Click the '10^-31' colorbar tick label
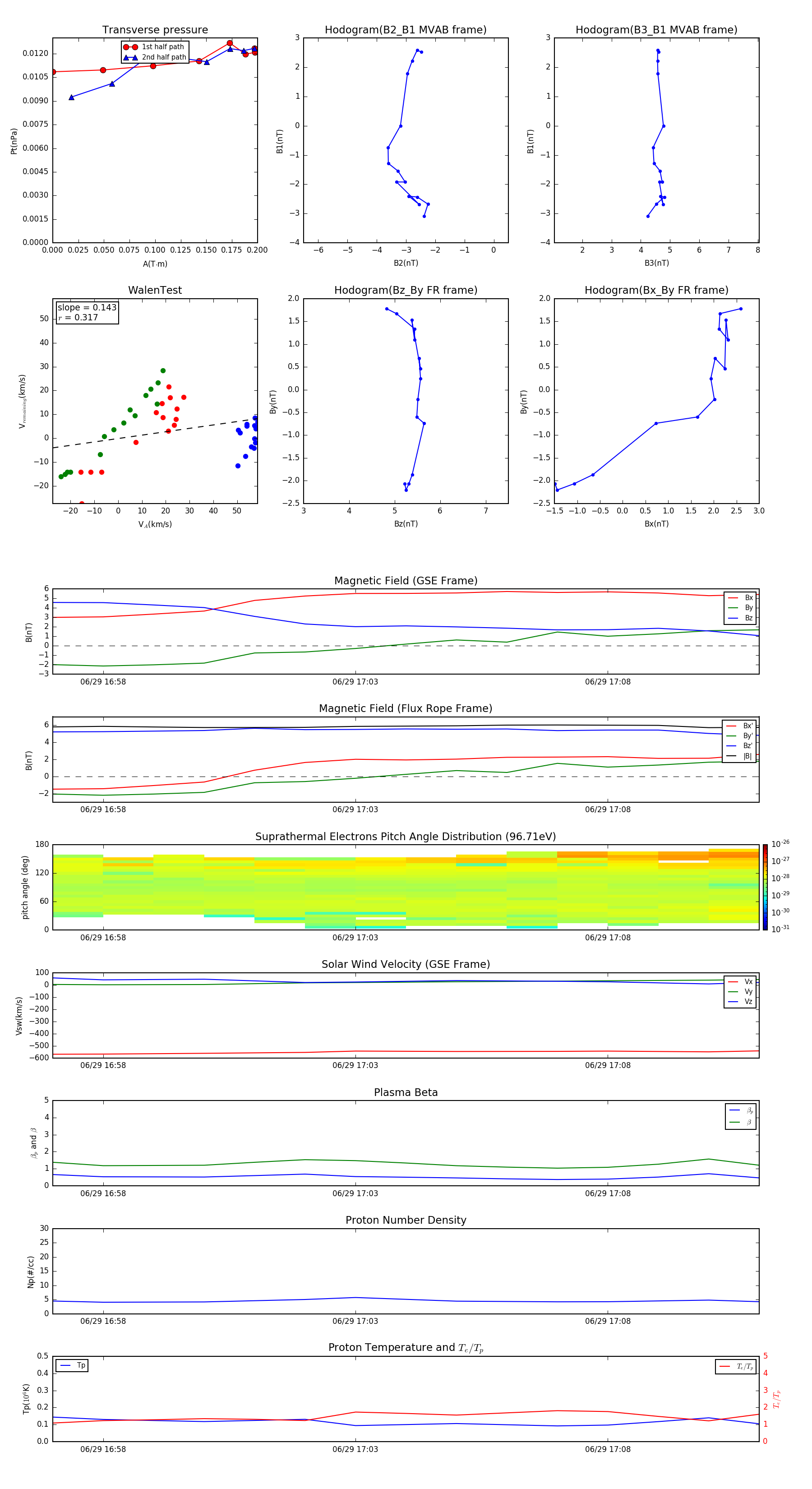 pos(780,929)
